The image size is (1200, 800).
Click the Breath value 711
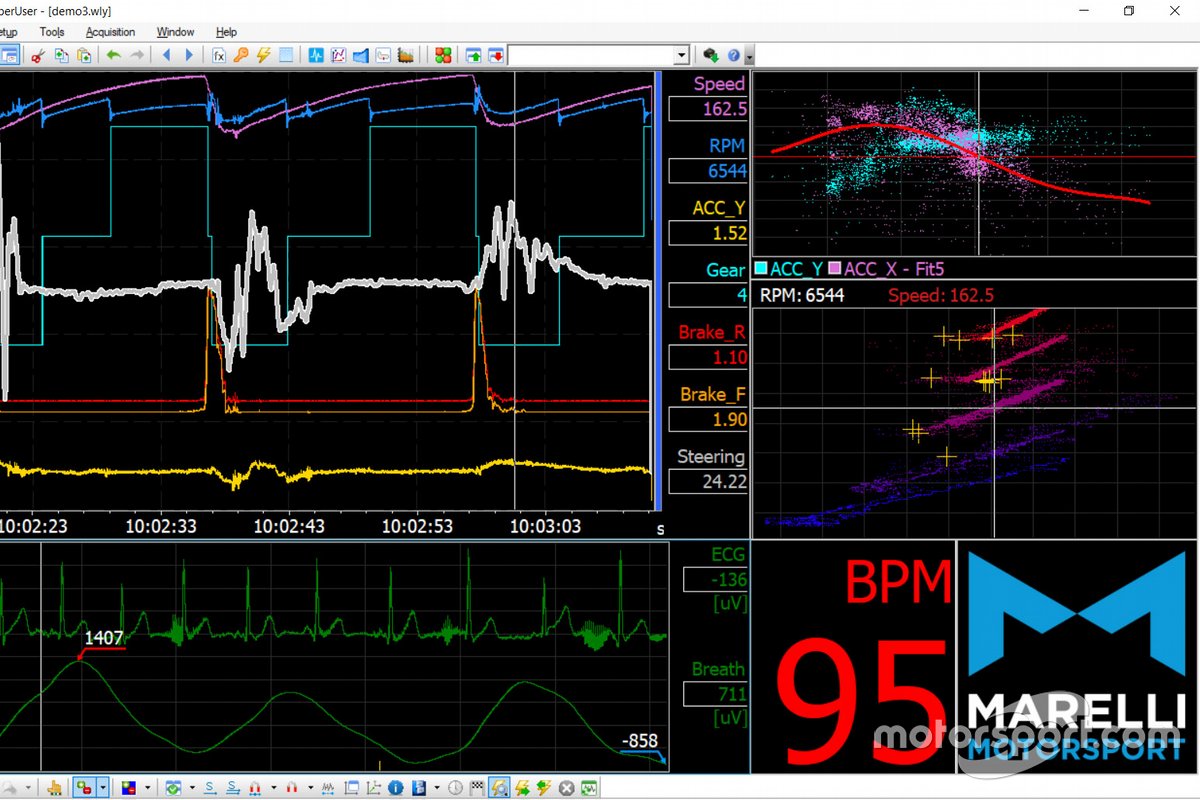point(716,693)
